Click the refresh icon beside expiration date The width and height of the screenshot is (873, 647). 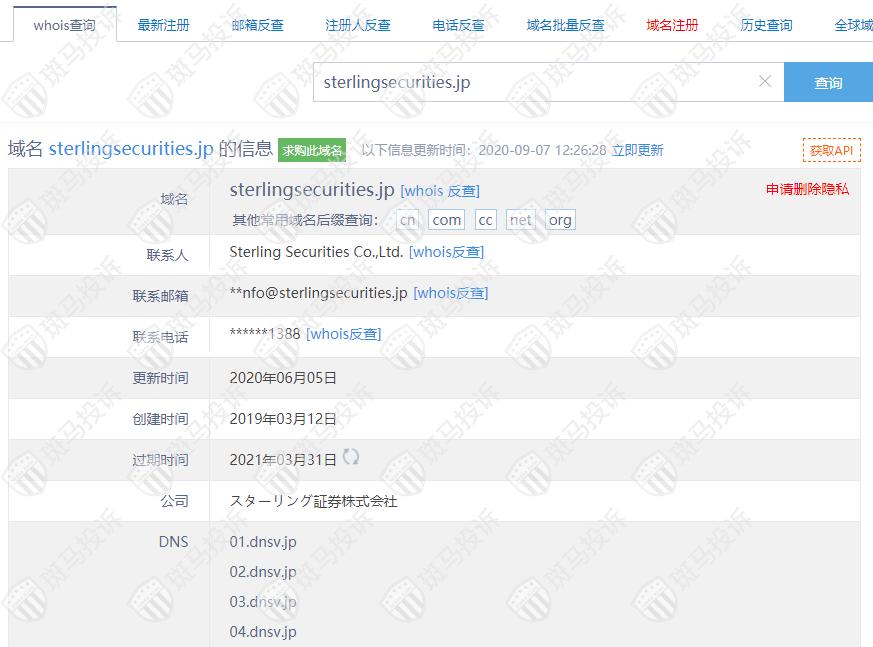point(351,457)
